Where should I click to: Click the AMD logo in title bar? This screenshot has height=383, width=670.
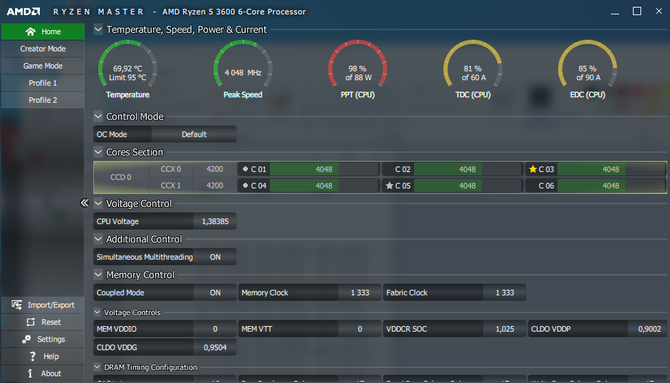[x=24, y=12]
